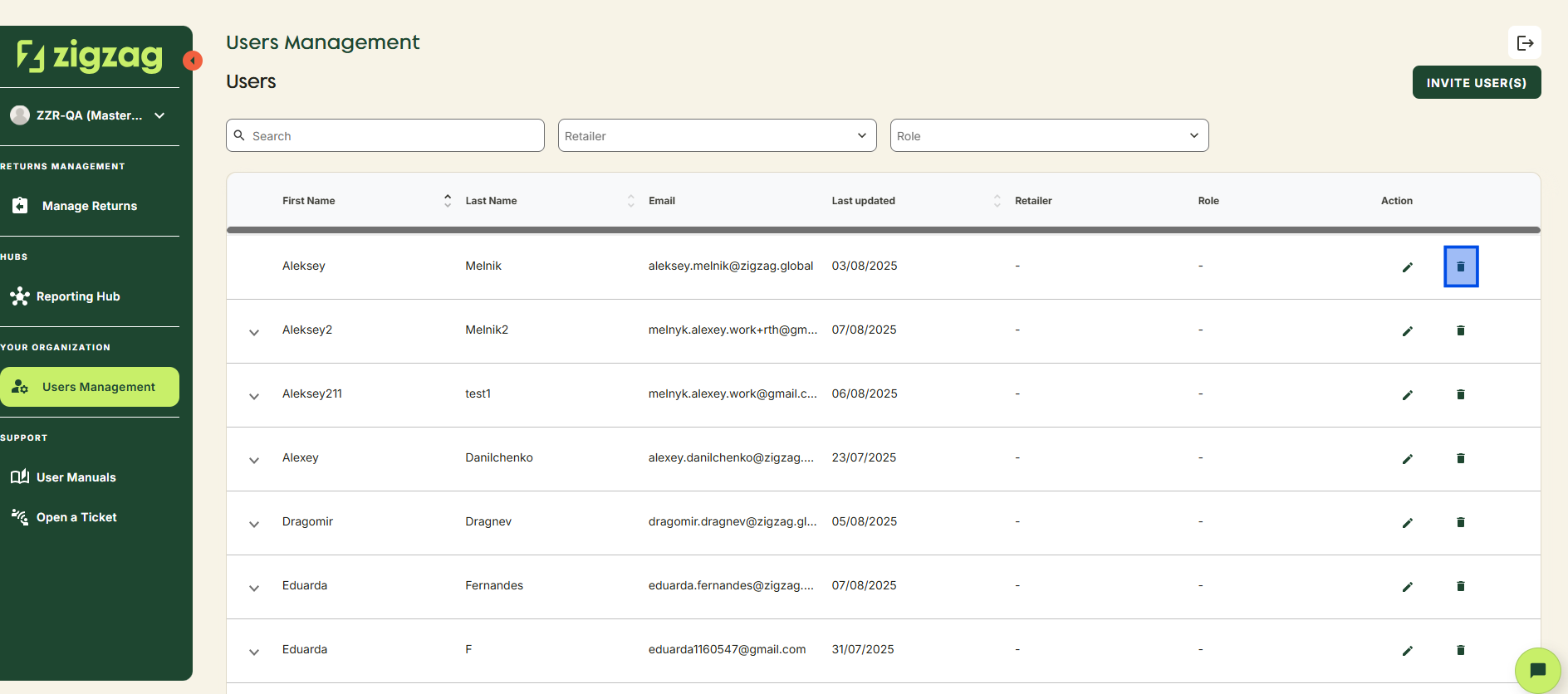
Task: Collapse the sidebar with the orange arrow
Action: [193, 61]
